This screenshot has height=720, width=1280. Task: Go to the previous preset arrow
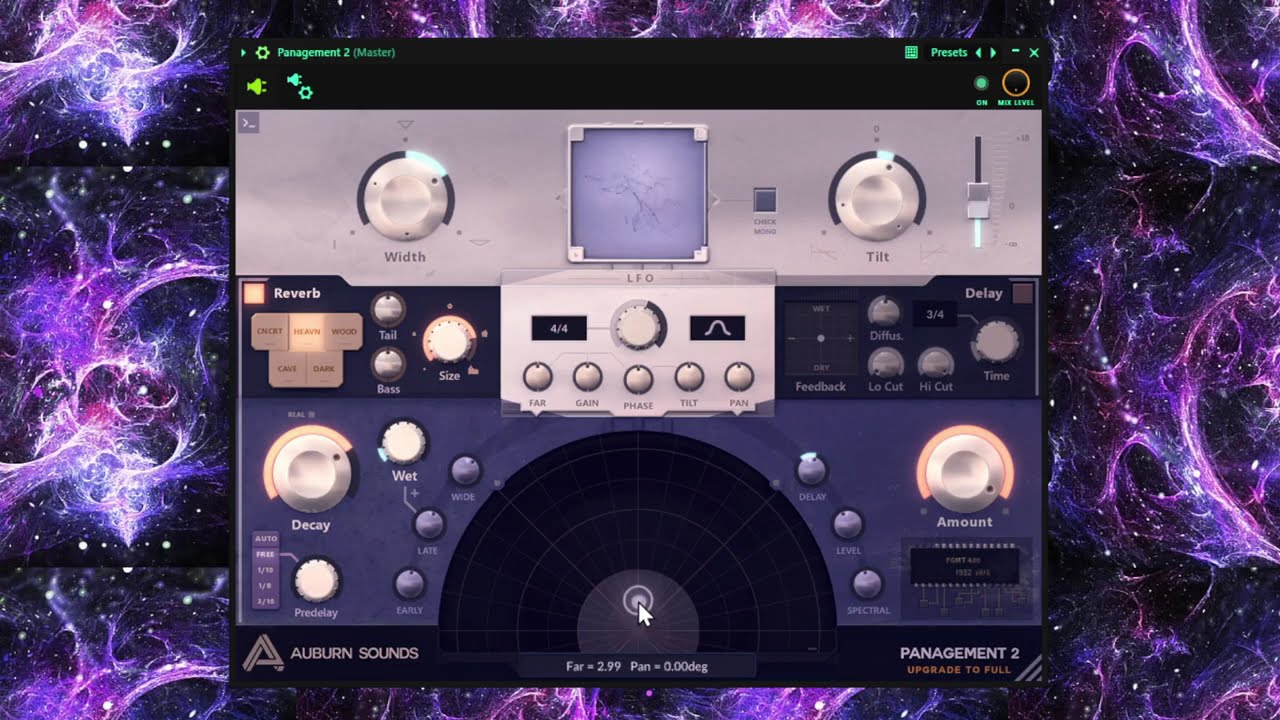(x=978, y=52)
